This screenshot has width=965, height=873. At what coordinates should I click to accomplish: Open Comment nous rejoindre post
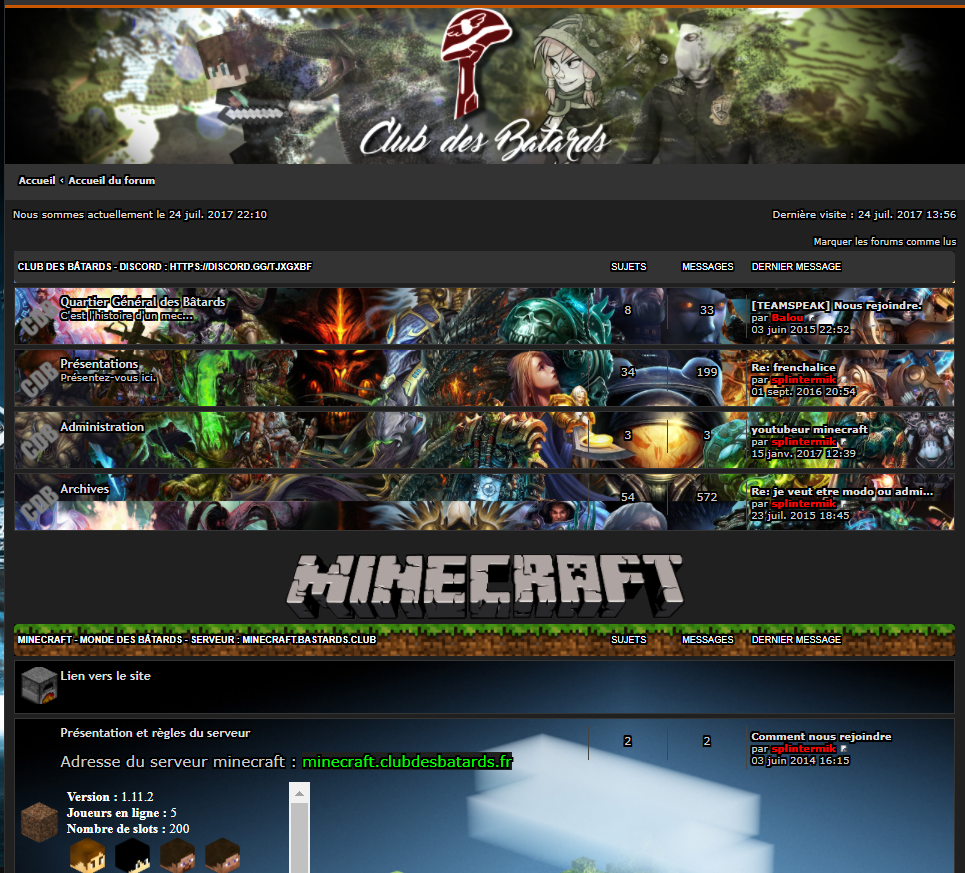(821, 736)
